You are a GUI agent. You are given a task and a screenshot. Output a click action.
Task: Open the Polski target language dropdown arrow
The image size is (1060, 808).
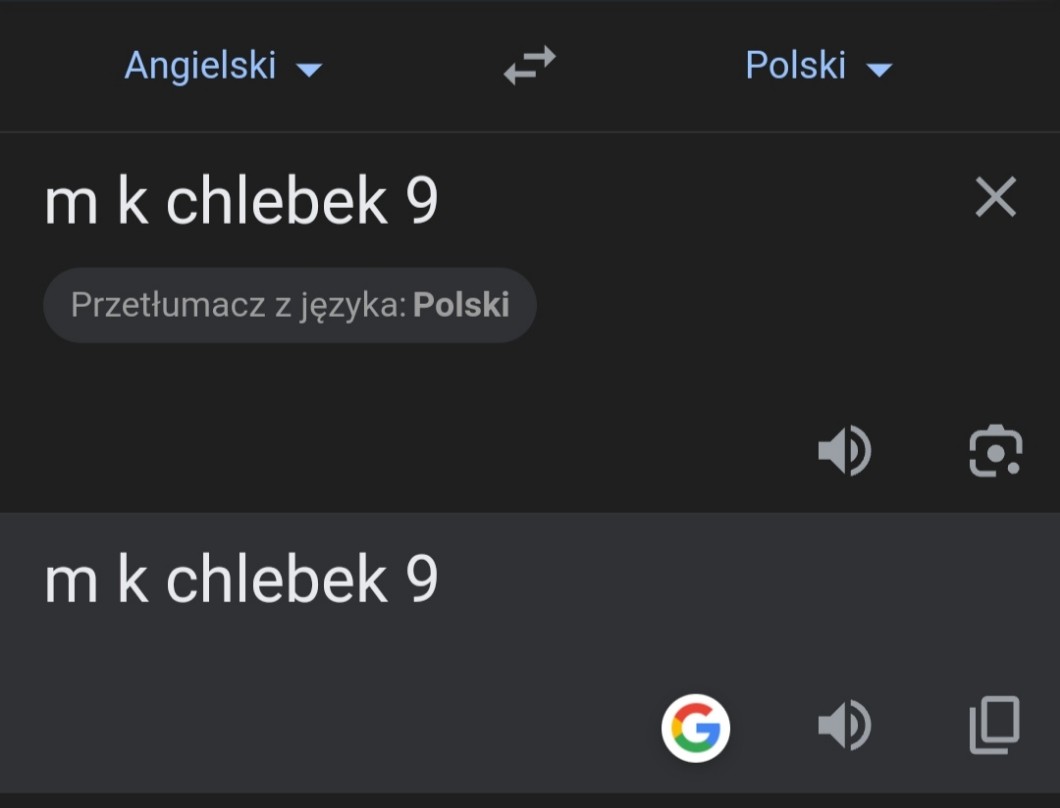tap(878, 70)
